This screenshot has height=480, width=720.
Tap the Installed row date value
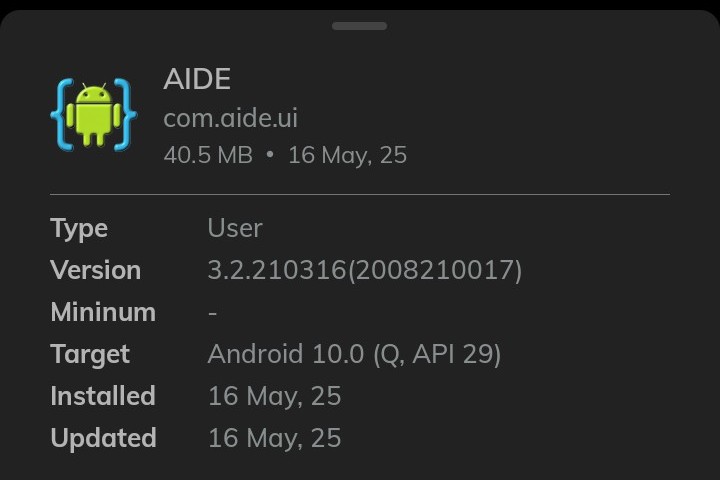[274, 396]
